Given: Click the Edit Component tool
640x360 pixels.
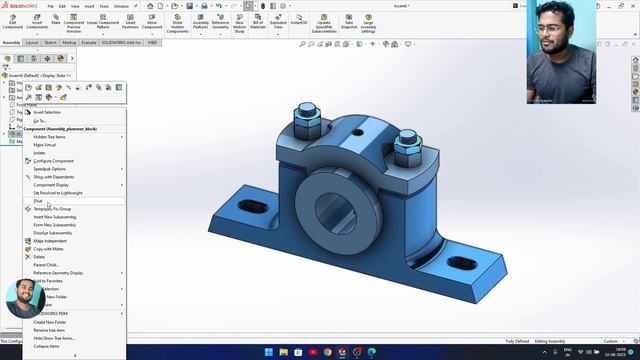Looking at the screenshot, I should (13, 22).
